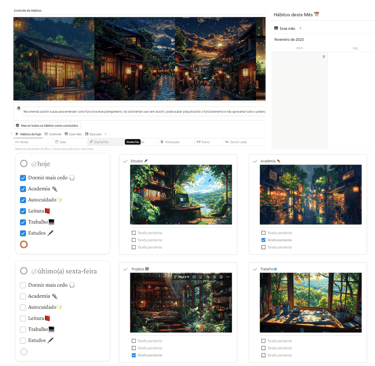Screen dimensions: 375x366
Task: Click the calendar icon beside Hábitos deste Mês
Action: point(317,14)
